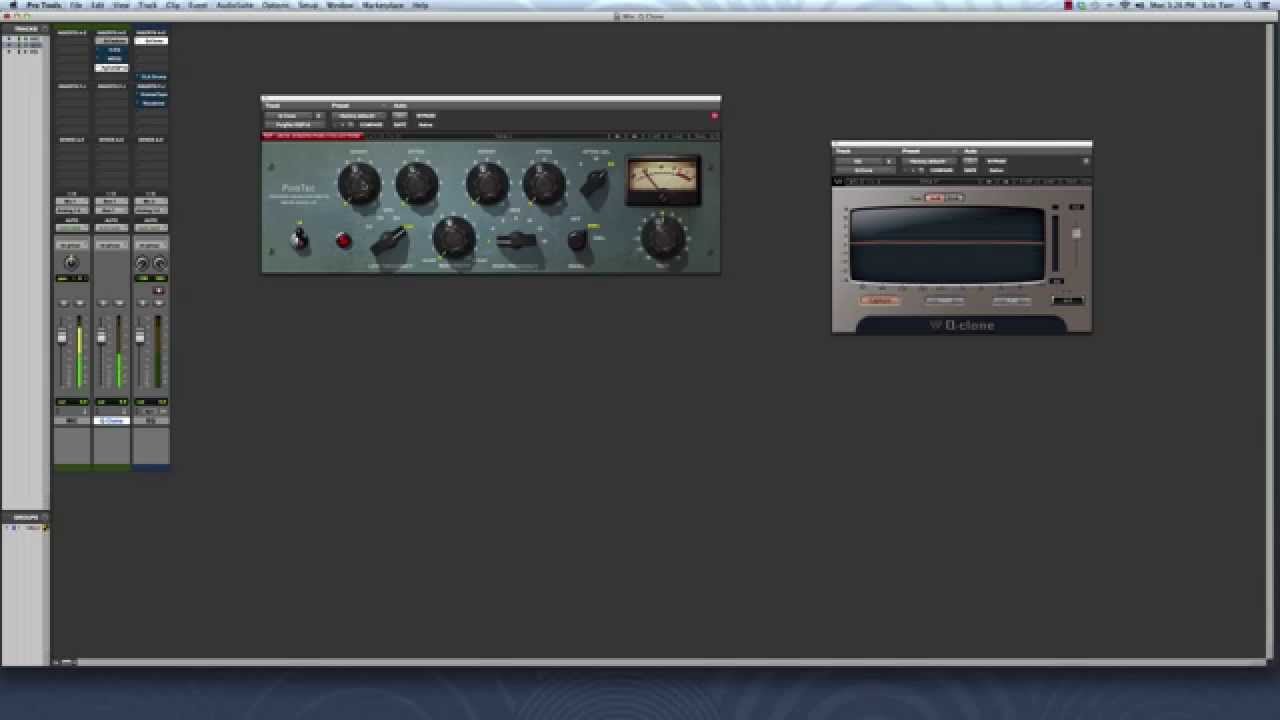This screenshot has height=720, width=1280.
Task: Click the PuigTec output Gain knob
Action: (662, 237)
